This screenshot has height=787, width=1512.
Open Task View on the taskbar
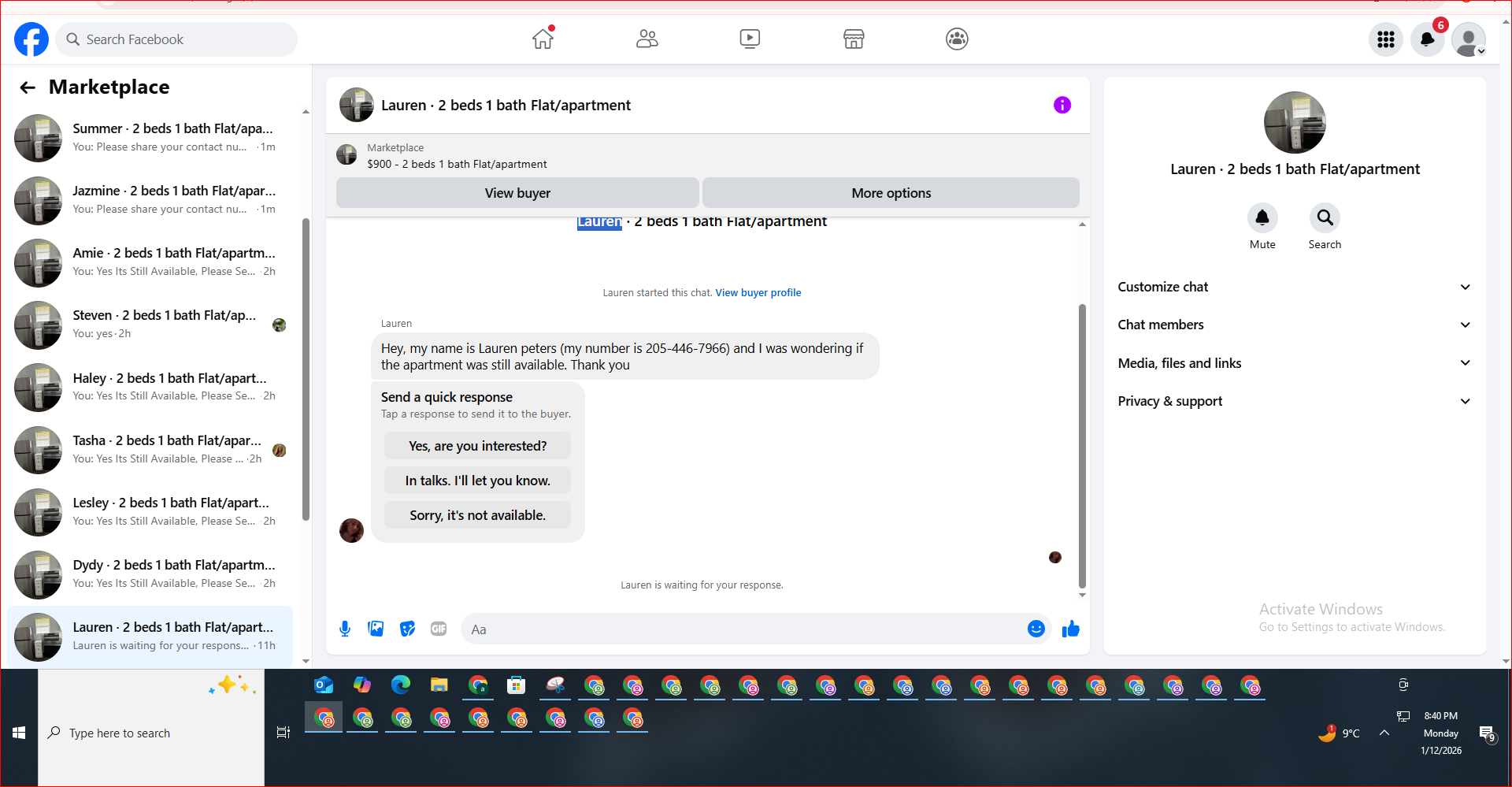coord(283,733)
